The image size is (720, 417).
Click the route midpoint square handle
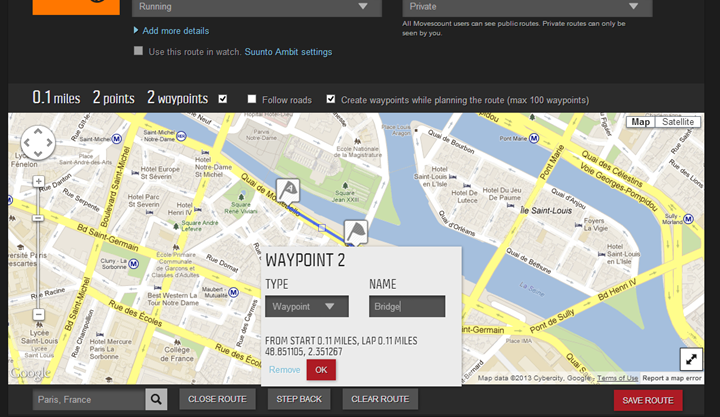(322, 228)
